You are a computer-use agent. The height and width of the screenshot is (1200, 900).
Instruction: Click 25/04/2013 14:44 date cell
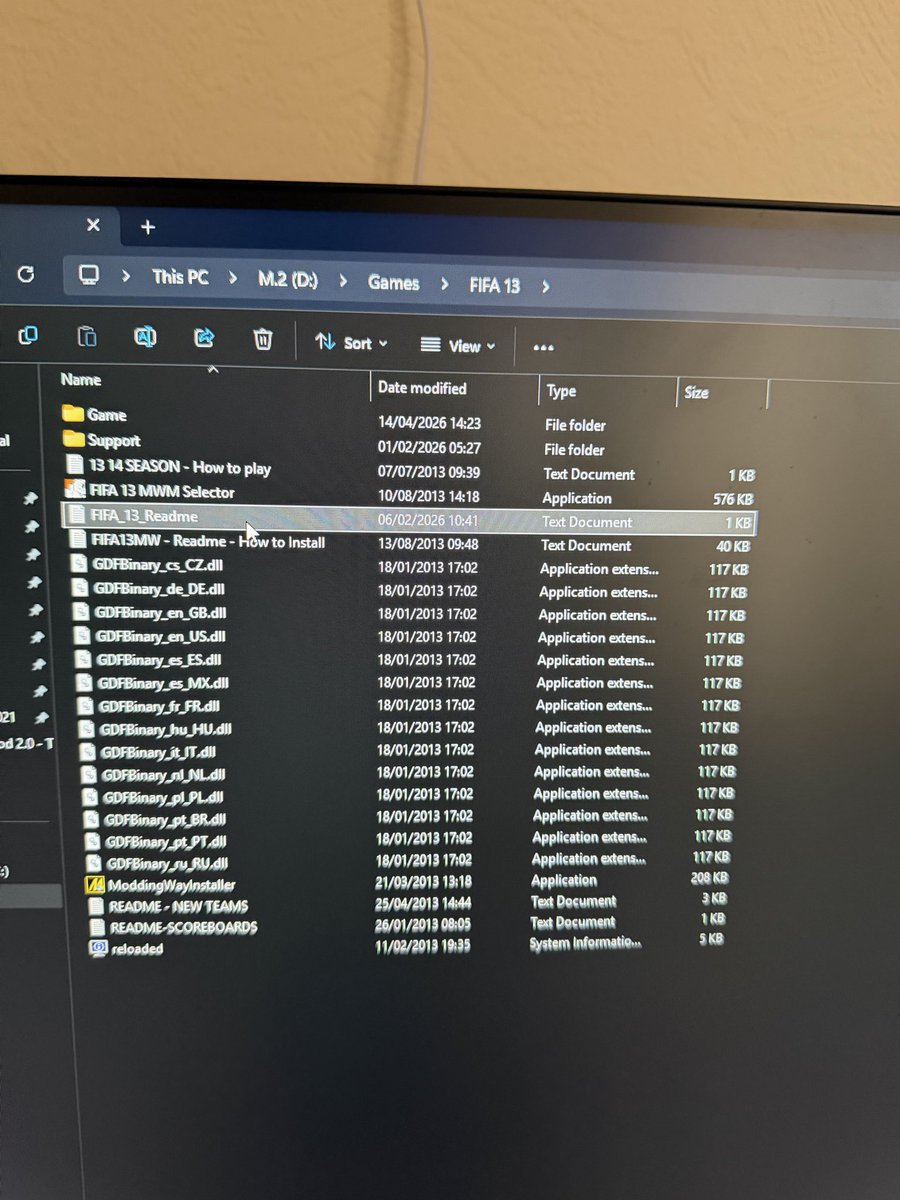coord(421,902)
